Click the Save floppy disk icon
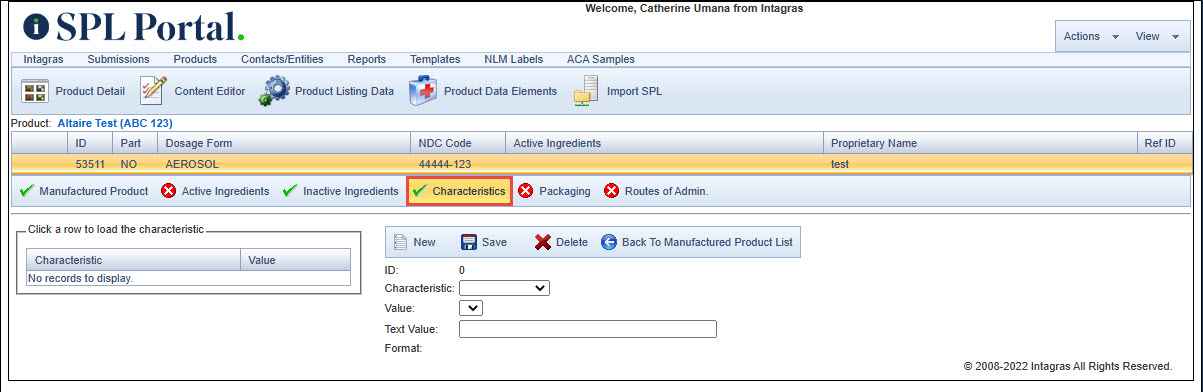1203x392 pixels. point(469,242)
